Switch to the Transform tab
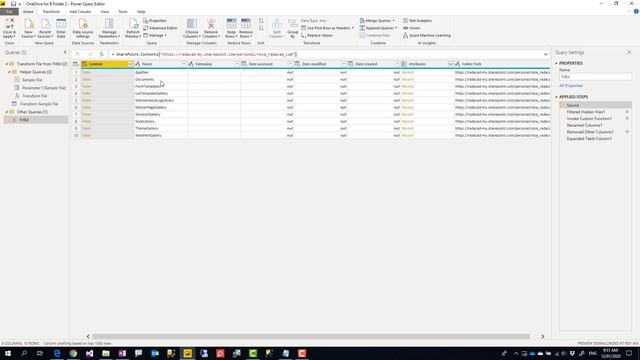Screen dimensions: 640x360 51,12
